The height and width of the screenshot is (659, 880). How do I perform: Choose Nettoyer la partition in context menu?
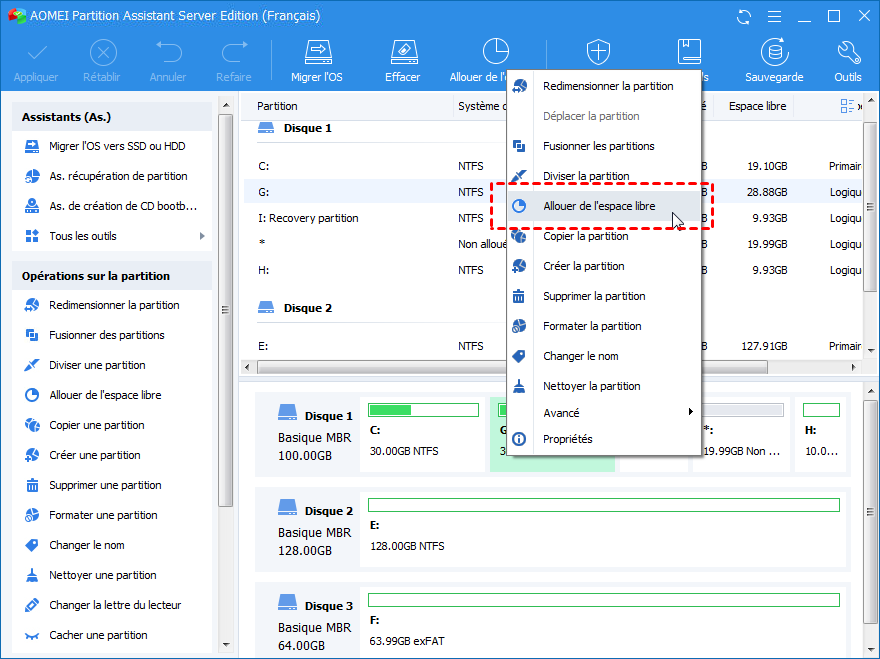point(604,386)
